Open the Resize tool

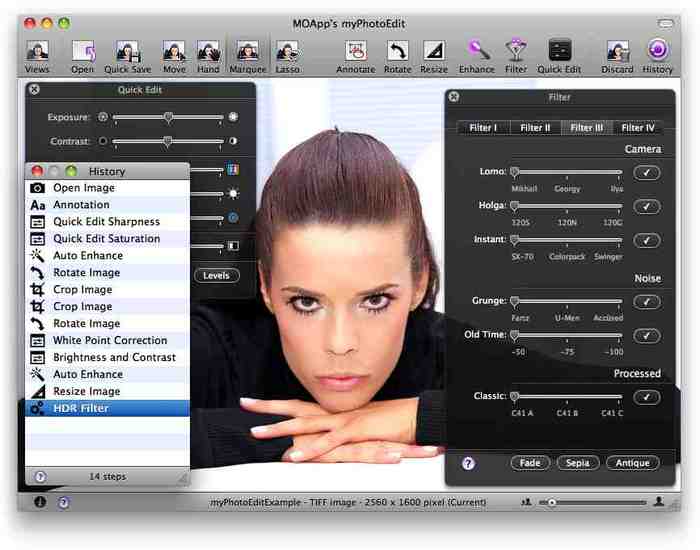[x=433, y=57]
